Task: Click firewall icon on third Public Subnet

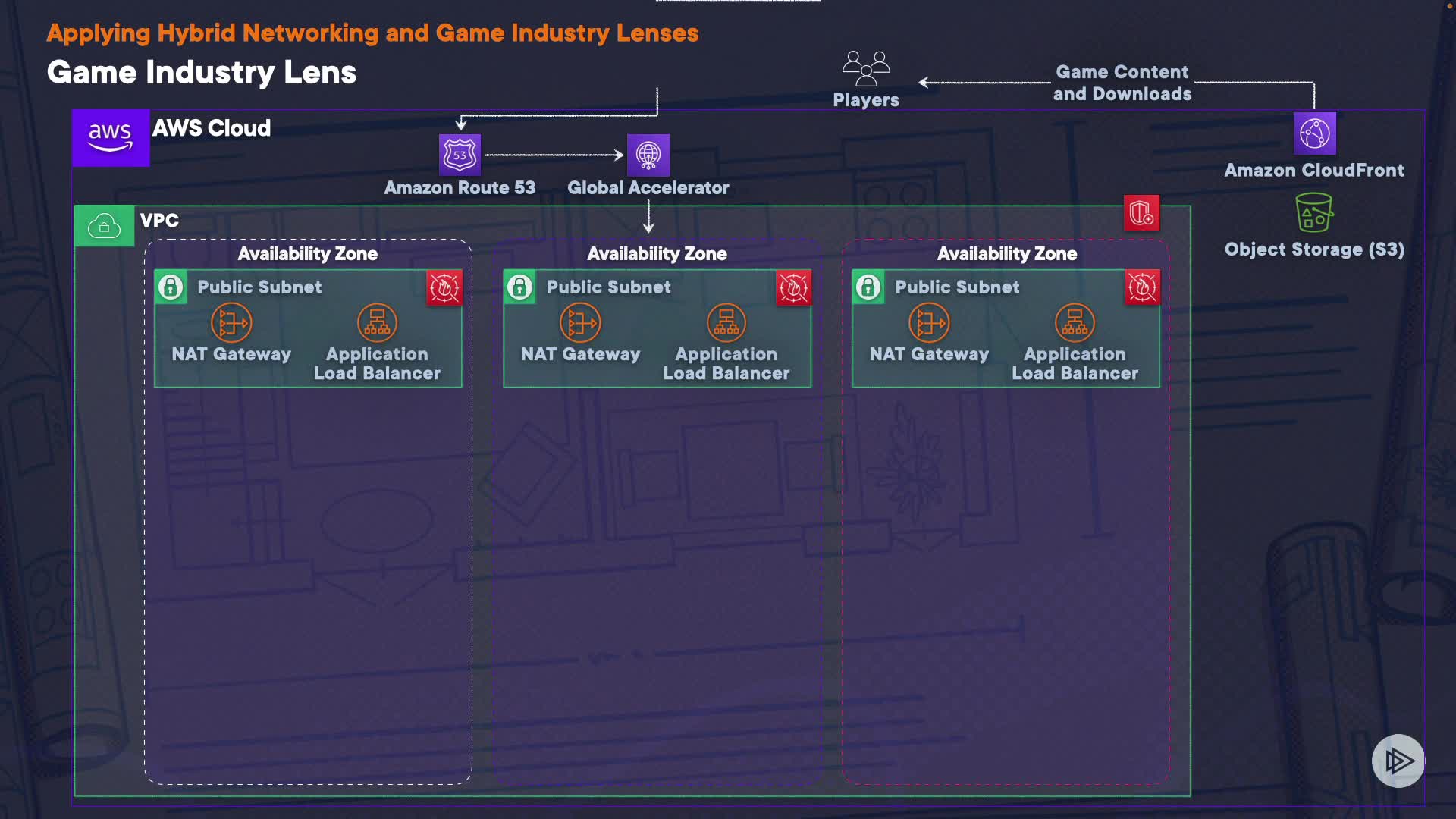Action: coord(1142,287)
